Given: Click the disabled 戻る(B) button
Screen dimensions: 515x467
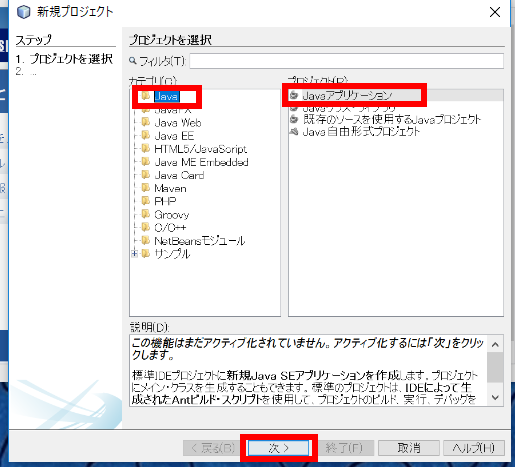Looking at the screenshot, I should (x=213, y=448).
